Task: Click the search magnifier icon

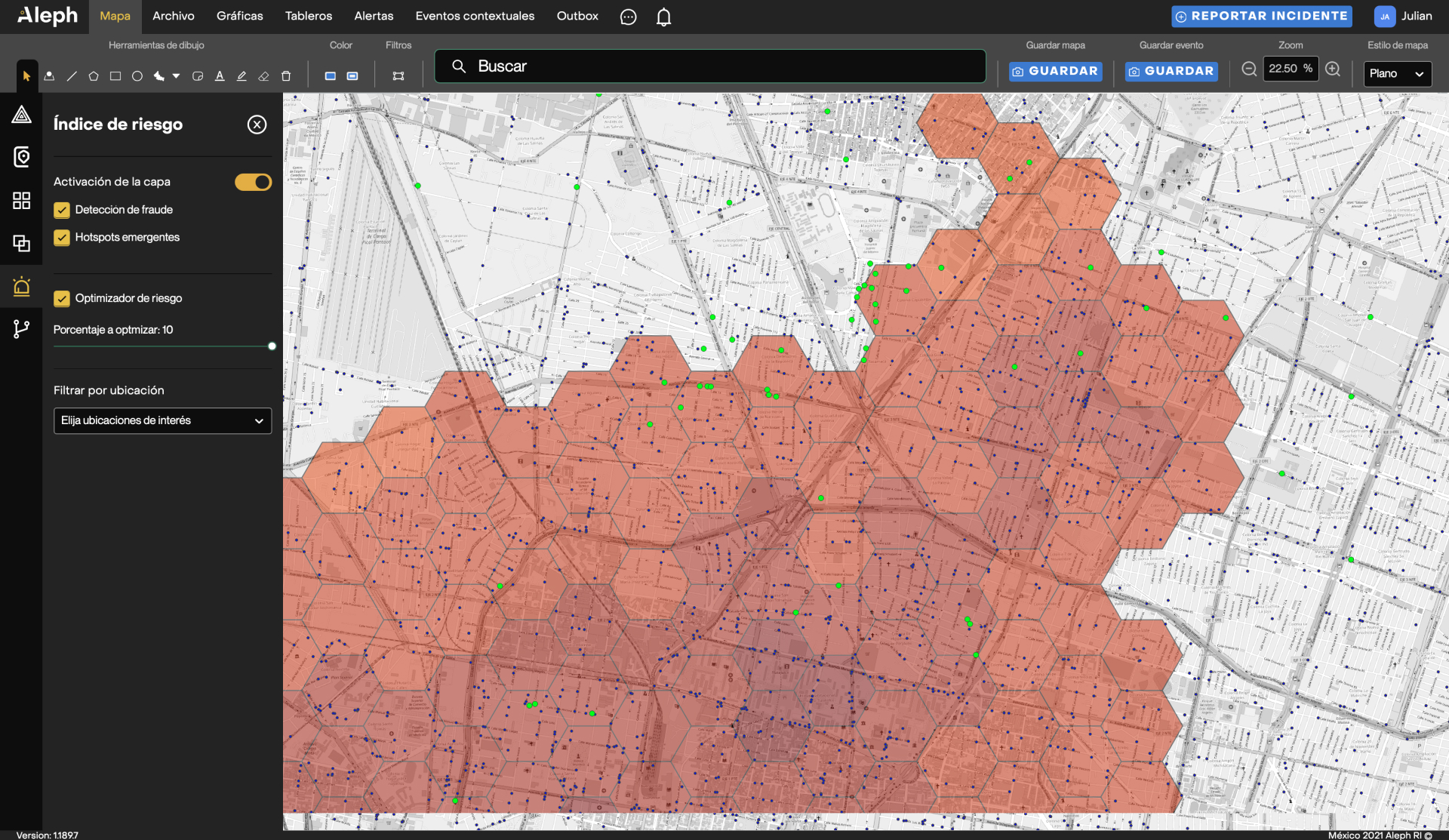Action: 459,66
